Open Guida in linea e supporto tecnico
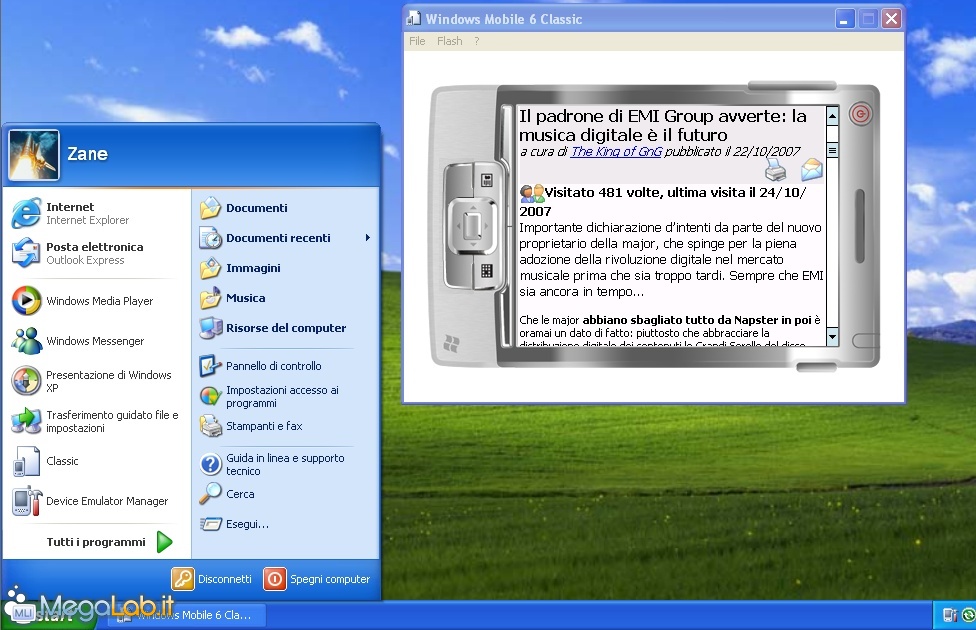The height and width of the screenshot is (630, 976). (x=285, y=464)
